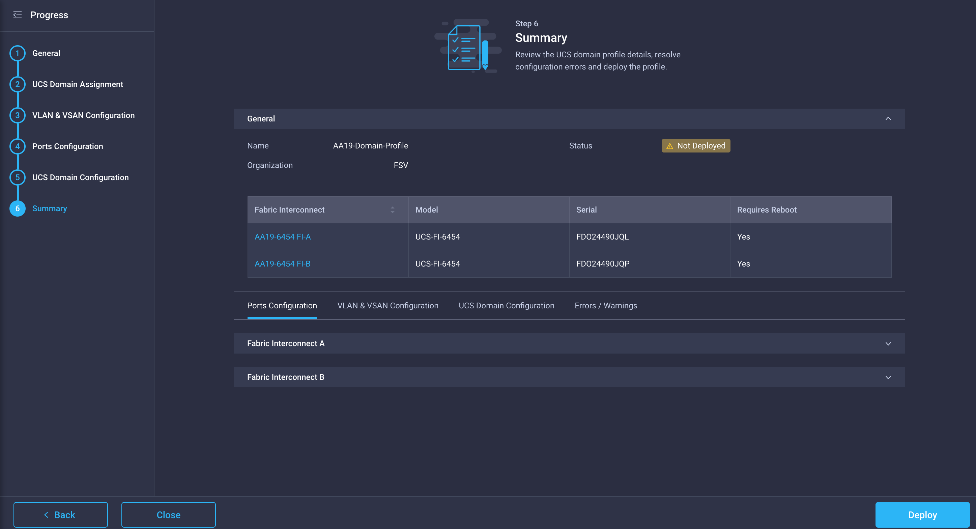Go to Ports Configuration step in sidebar
The height and width of the screenshot is (529, 976).
pyautogui.click(x=68, y=146)
